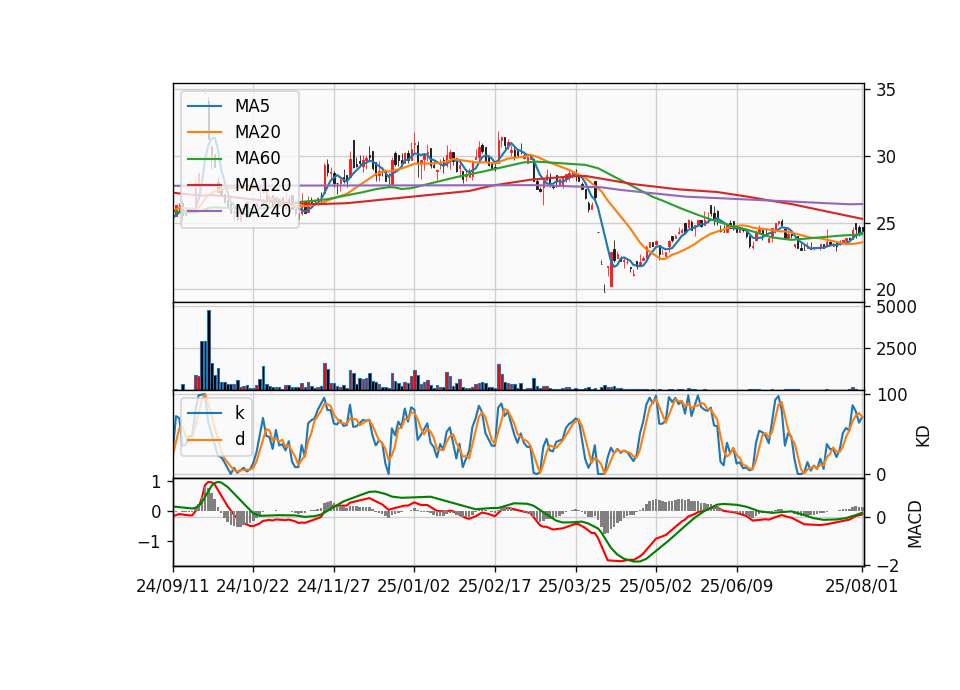Click the volume axis value 2500
This screenshot has width=960, height=690.
(896, 349)
